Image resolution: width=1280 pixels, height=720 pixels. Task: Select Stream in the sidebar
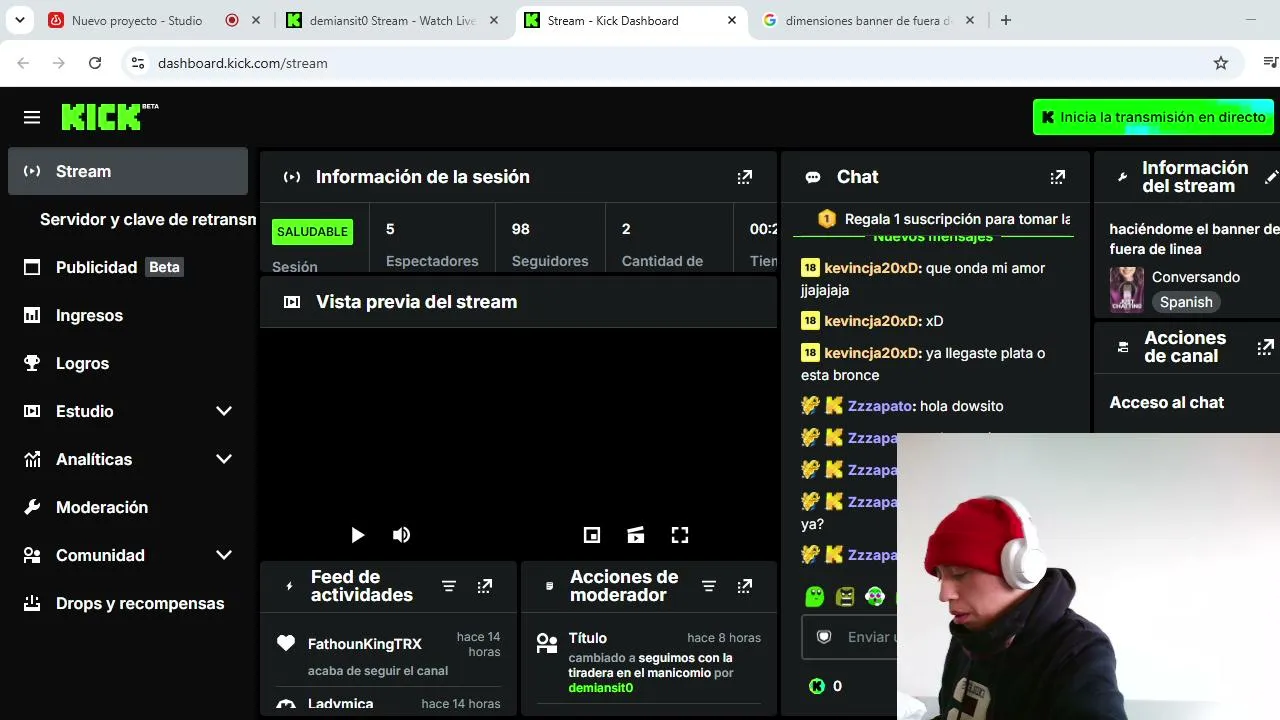pos(128,171)
